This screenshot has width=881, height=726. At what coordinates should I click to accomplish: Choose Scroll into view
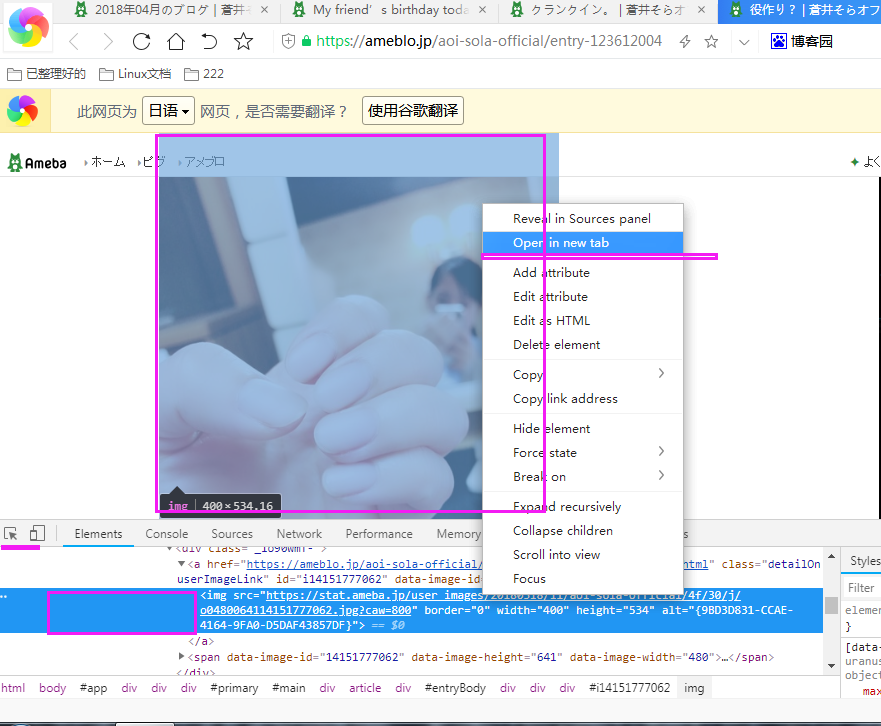pos(582,555)
